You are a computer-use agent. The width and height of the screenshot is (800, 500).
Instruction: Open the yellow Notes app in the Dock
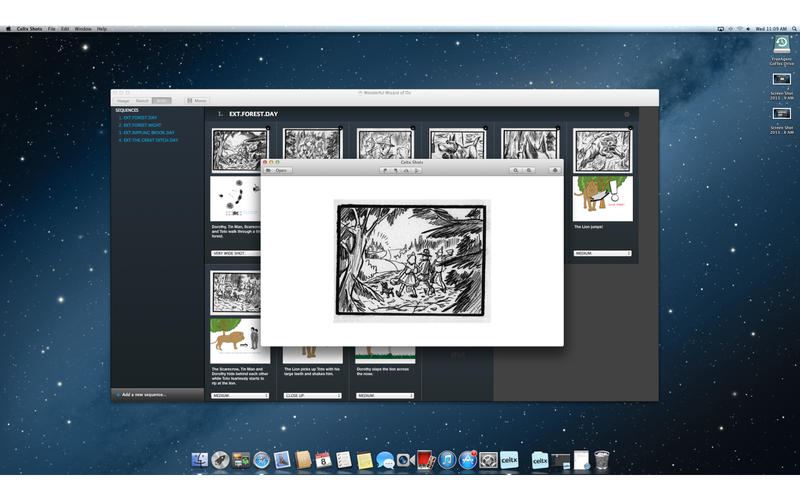pos(364,460)
